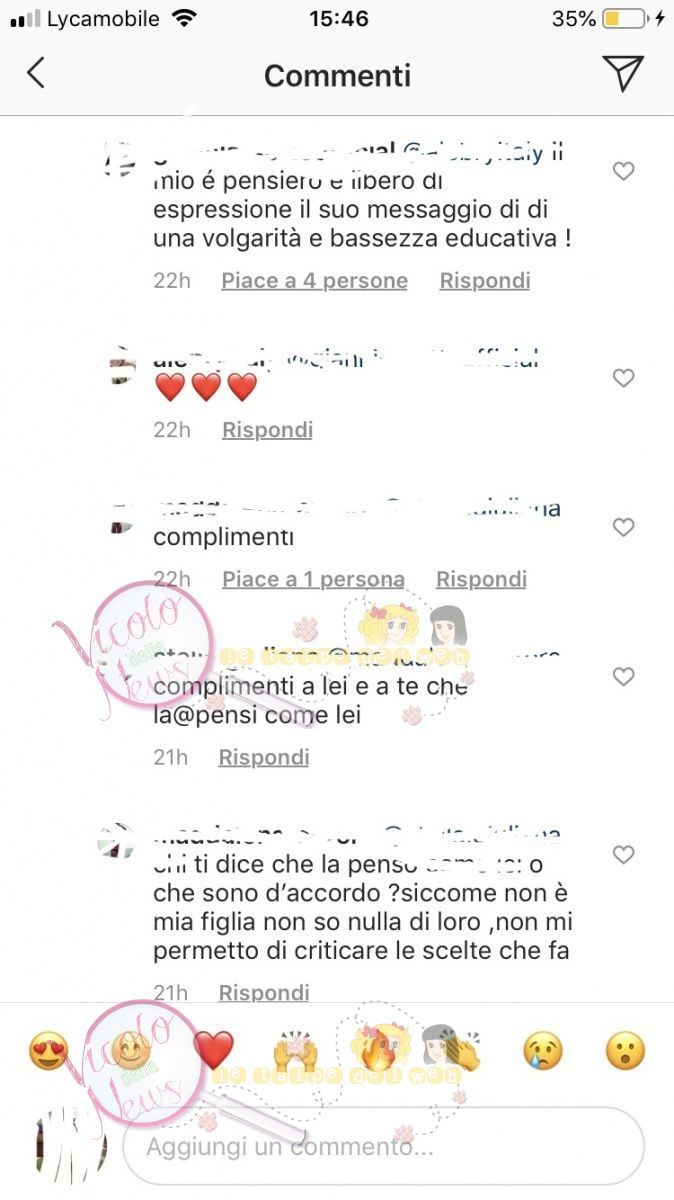
Task: Like the 'non è mia figlia' comment
Action: tap(624, 855)
